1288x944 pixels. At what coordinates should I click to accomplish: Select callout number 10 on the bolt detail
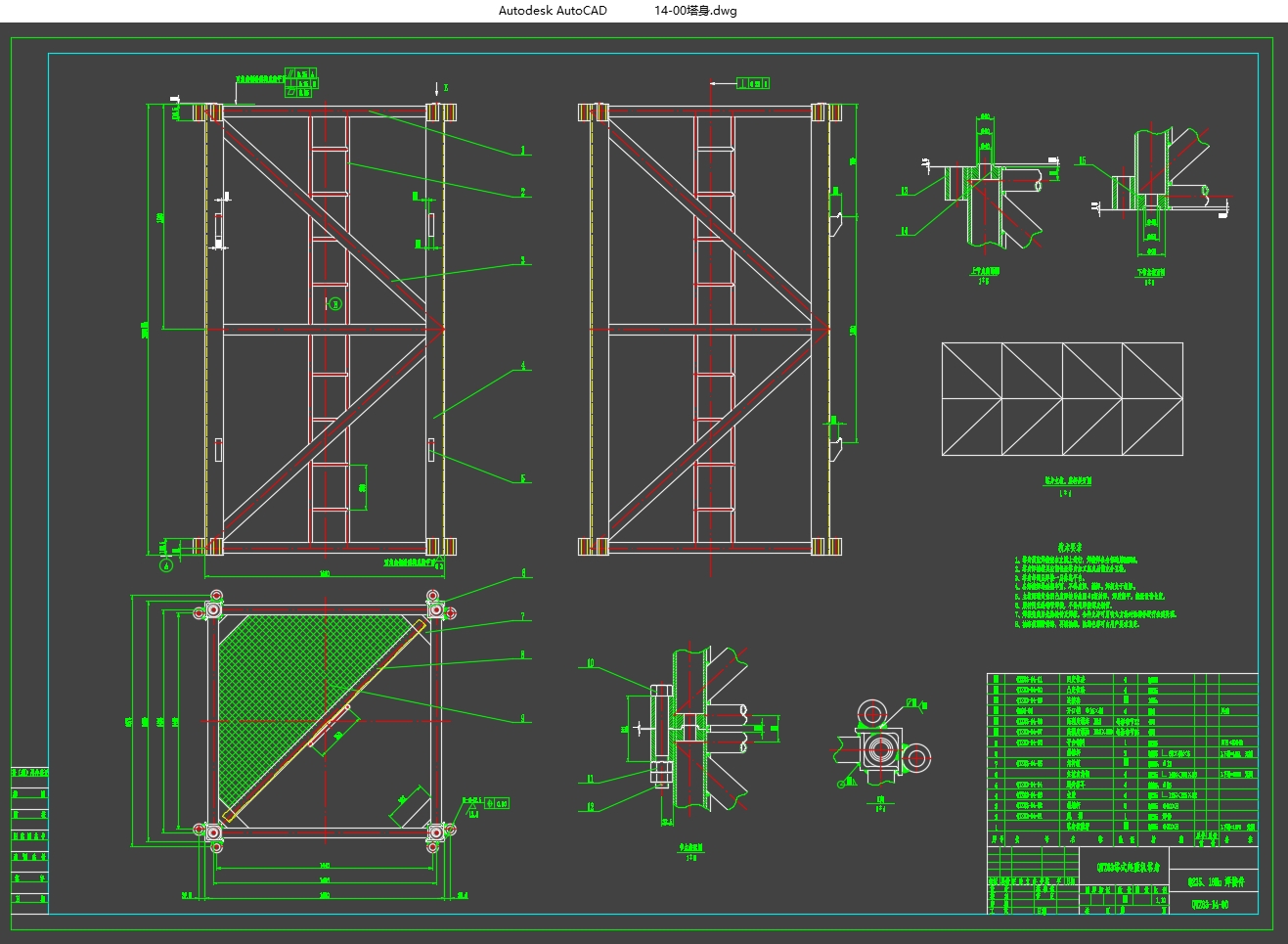[591, 664]
